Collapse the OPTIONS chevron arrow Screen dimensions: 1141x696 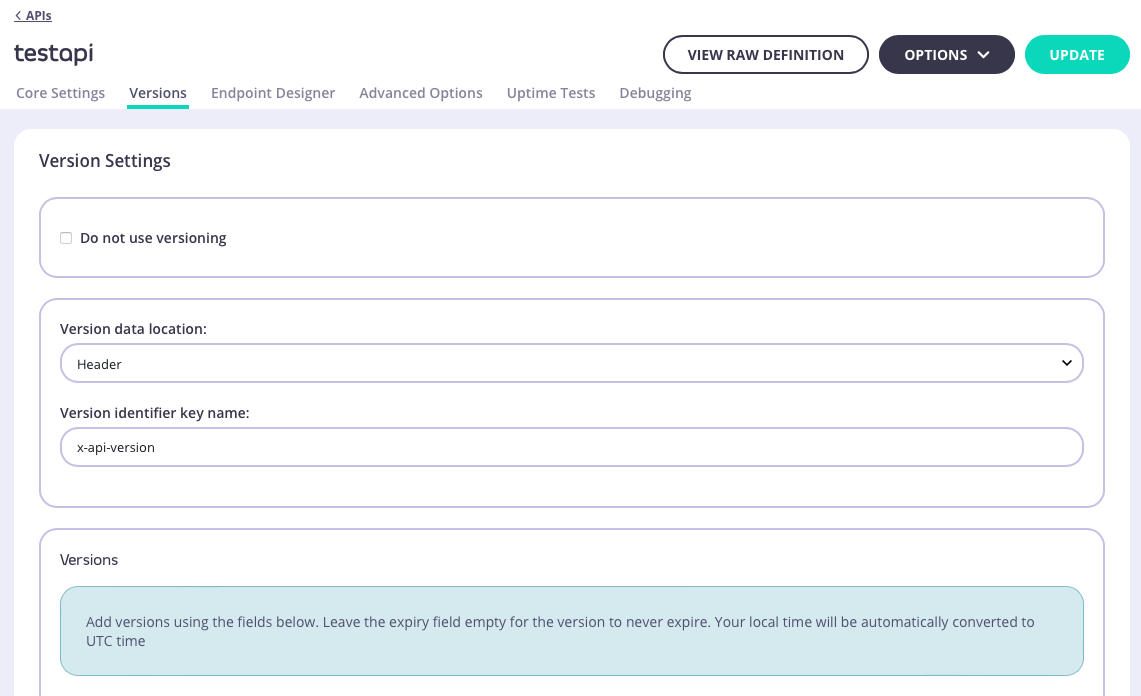pyautogui.click(x=985, y=54)
